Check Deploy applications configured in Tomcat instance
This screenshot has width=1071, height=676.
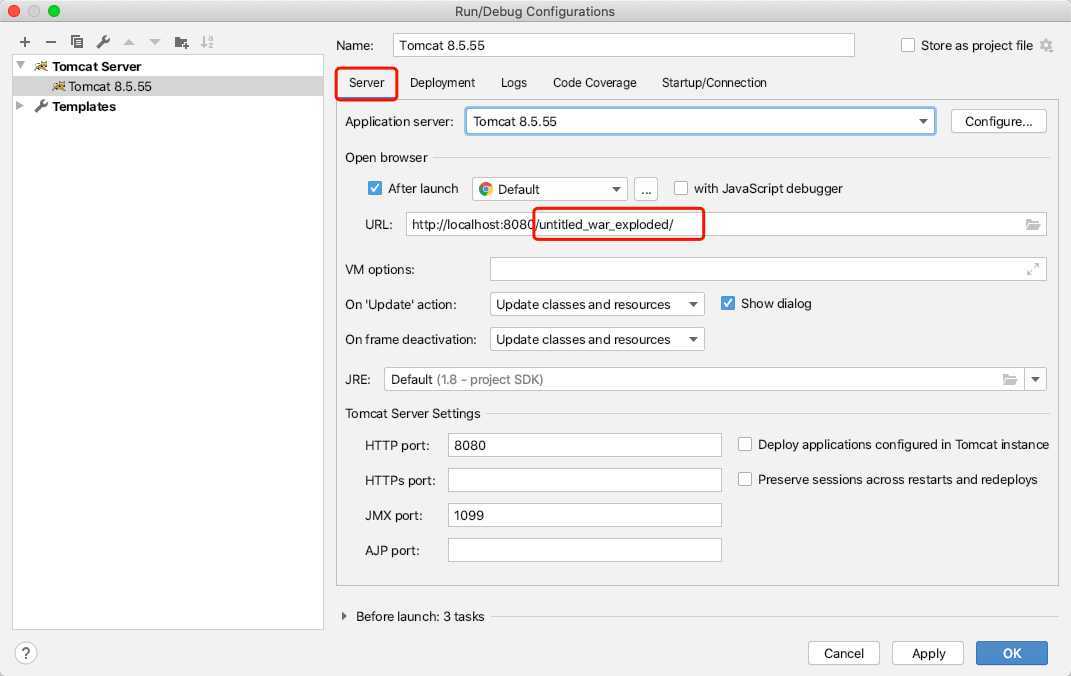(x=745, y=445)
